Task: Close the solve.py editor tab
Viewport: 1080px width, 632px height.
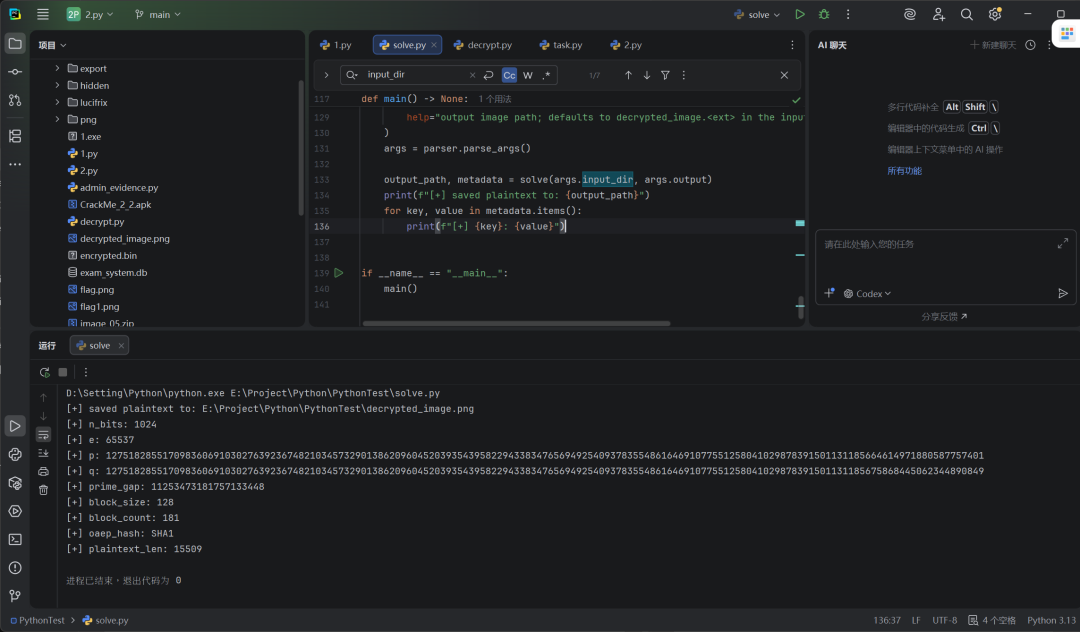Action: (x=434, y=45)
